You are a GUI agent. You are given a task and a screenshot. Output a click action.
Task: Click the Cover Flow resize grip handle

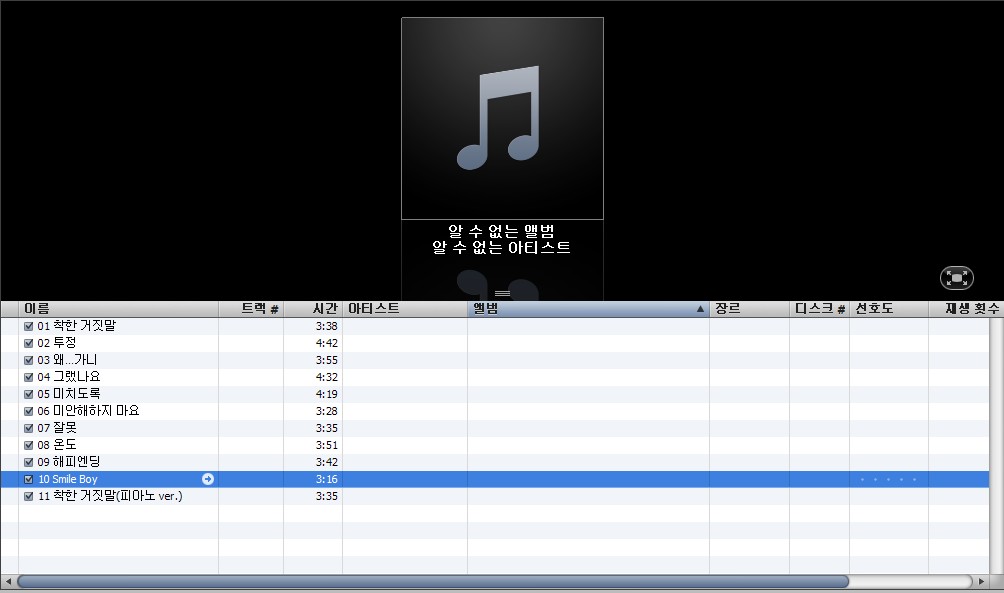pyautogui.click(x=503, y=293)
